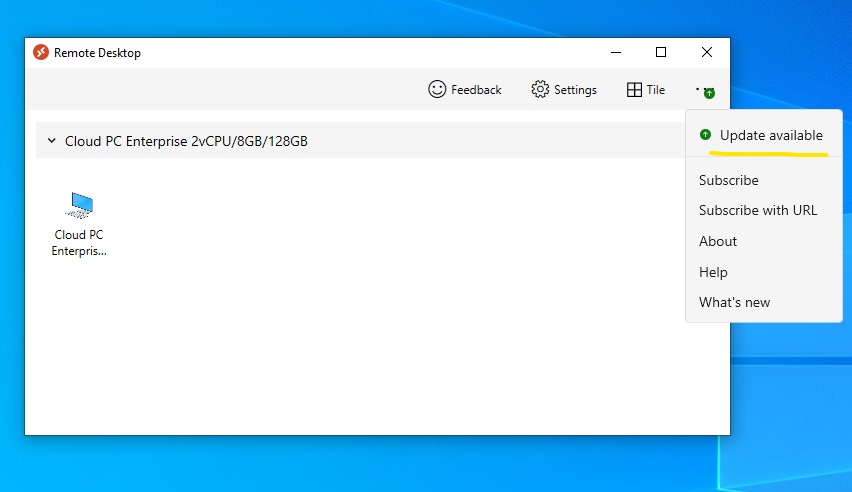Switch view using the Tile button
The height and width of the screenshot is (492, 852).
pyautogui.click(x=646, y=90)
